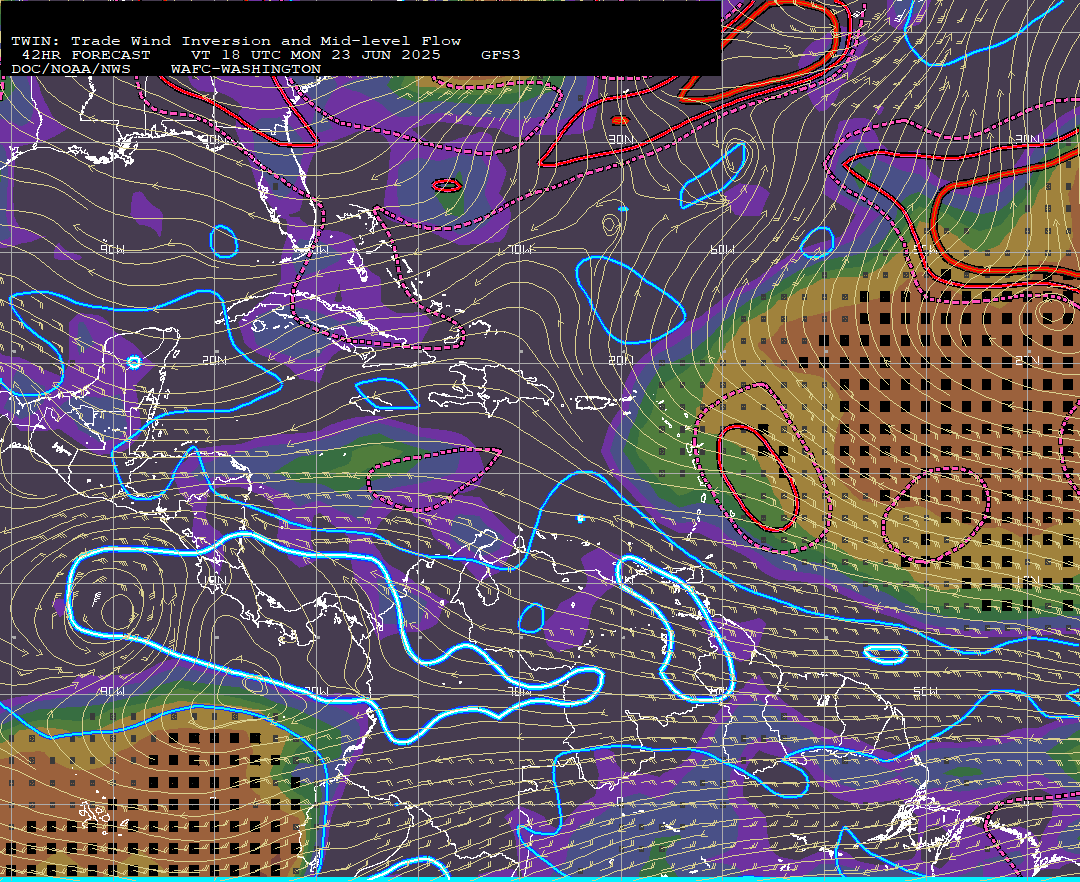Select the 50W longitude label over northern Brazil
The height and width of the screenshot is (882, 1080).
click(x=925, y=691)
